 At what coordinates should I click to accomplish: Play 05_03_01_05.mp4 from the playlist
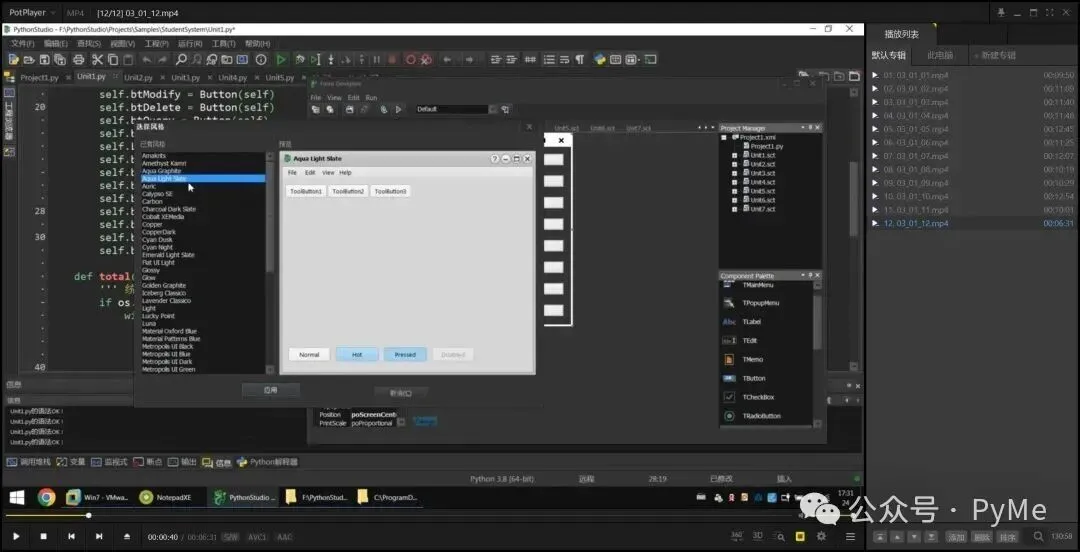click(915, 129)
